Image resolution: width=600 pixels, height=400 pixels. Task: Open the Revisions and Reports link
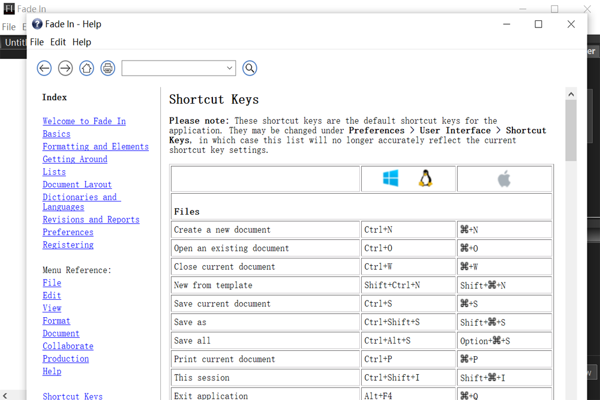click(x=90, y=220)
